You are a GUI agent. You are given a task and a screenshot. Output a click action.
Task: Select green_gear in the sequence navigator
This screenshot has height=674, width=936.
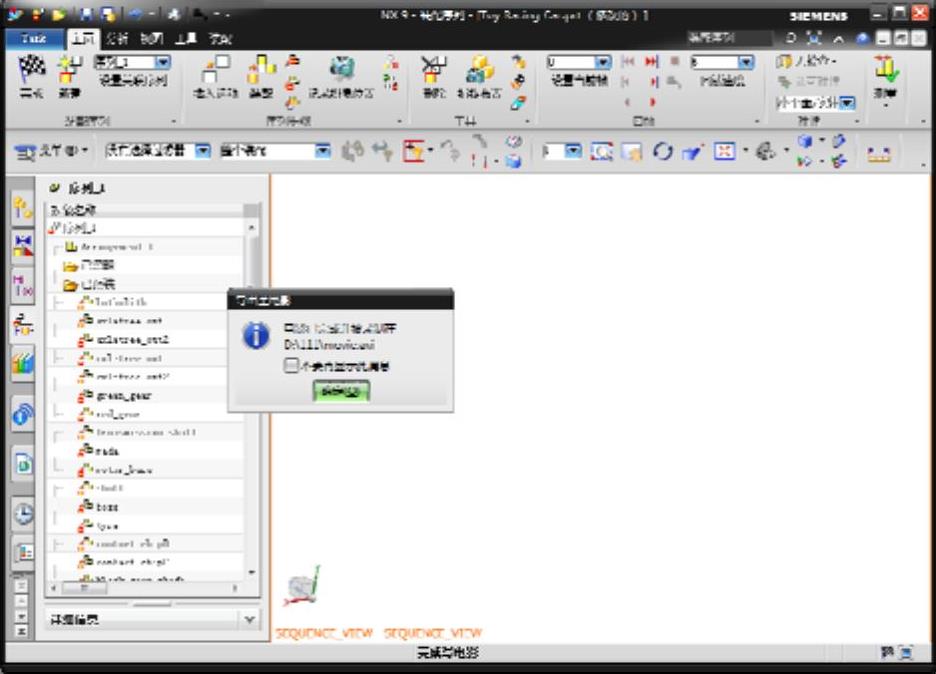click(x=124, y=396)
